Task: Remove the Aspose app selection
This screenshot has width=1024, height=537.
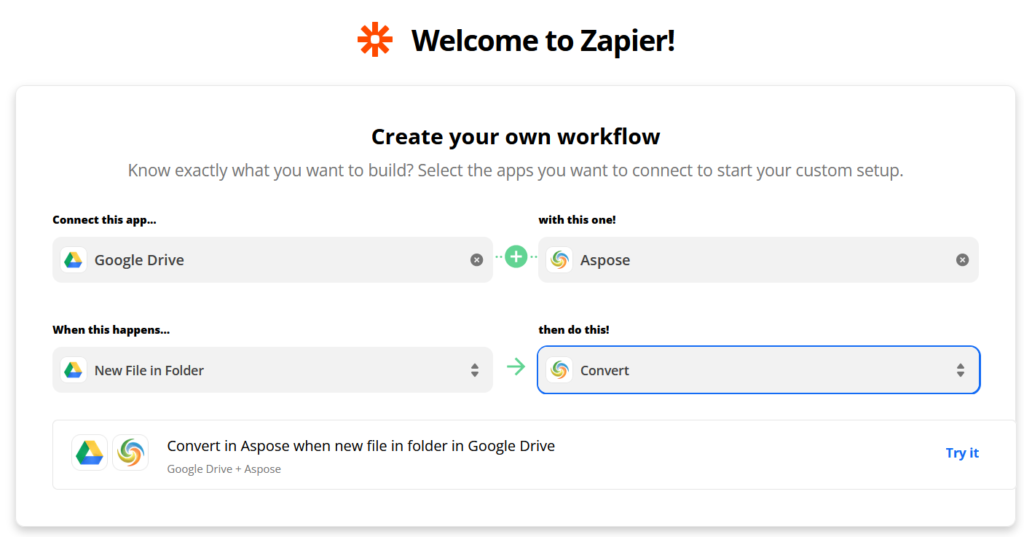Action: coord(962,260)
